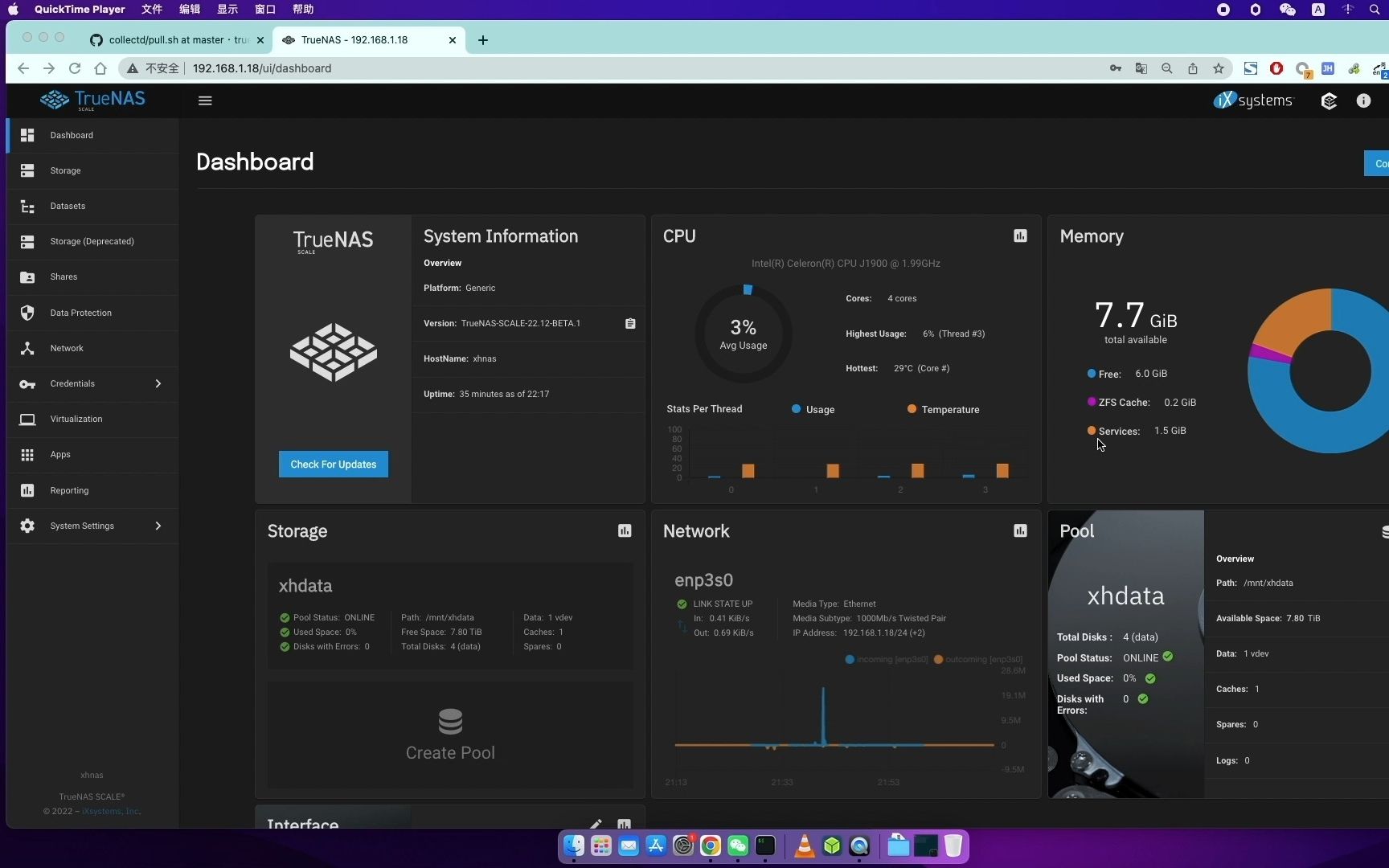
Task: Click the translate page icon
Action: (x=1141, y=68)
